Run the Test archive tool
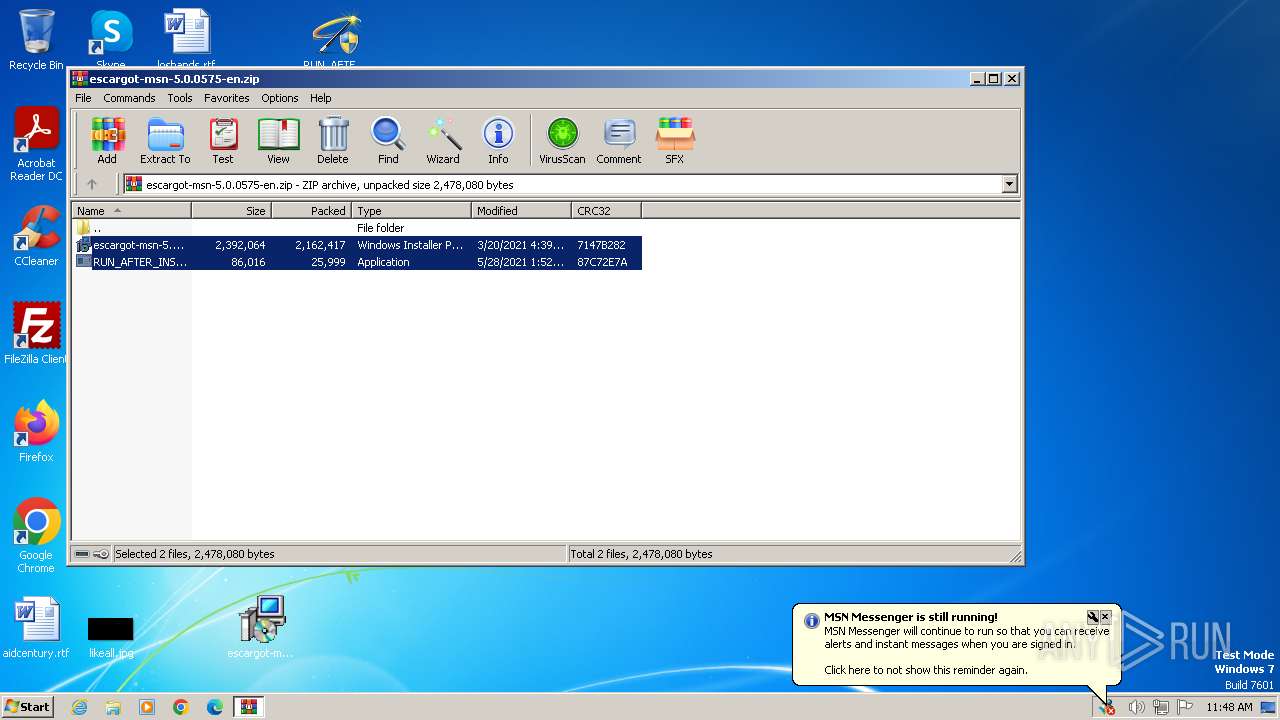Image resolution: width=1280 pixels, height=720 pixels. 223,140
